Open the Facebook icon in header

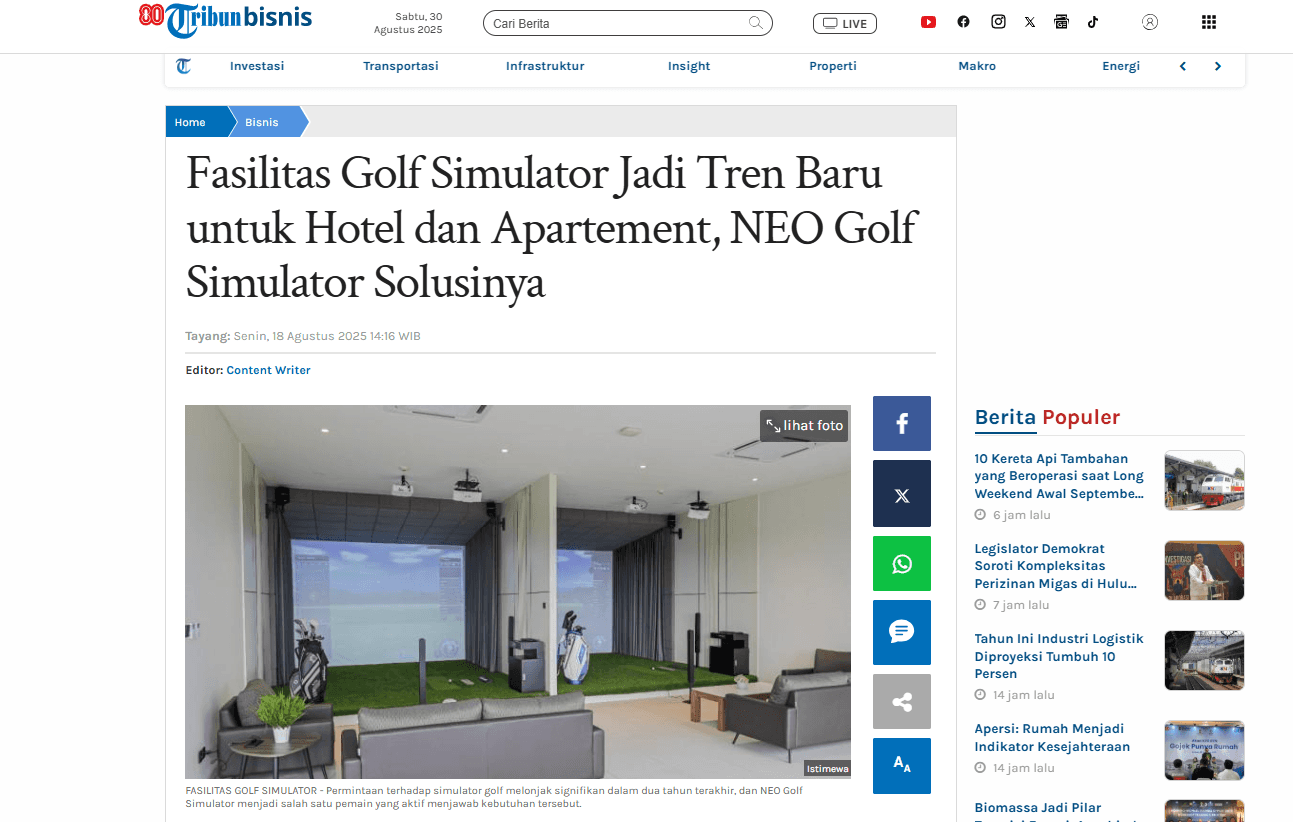[963, 22]
